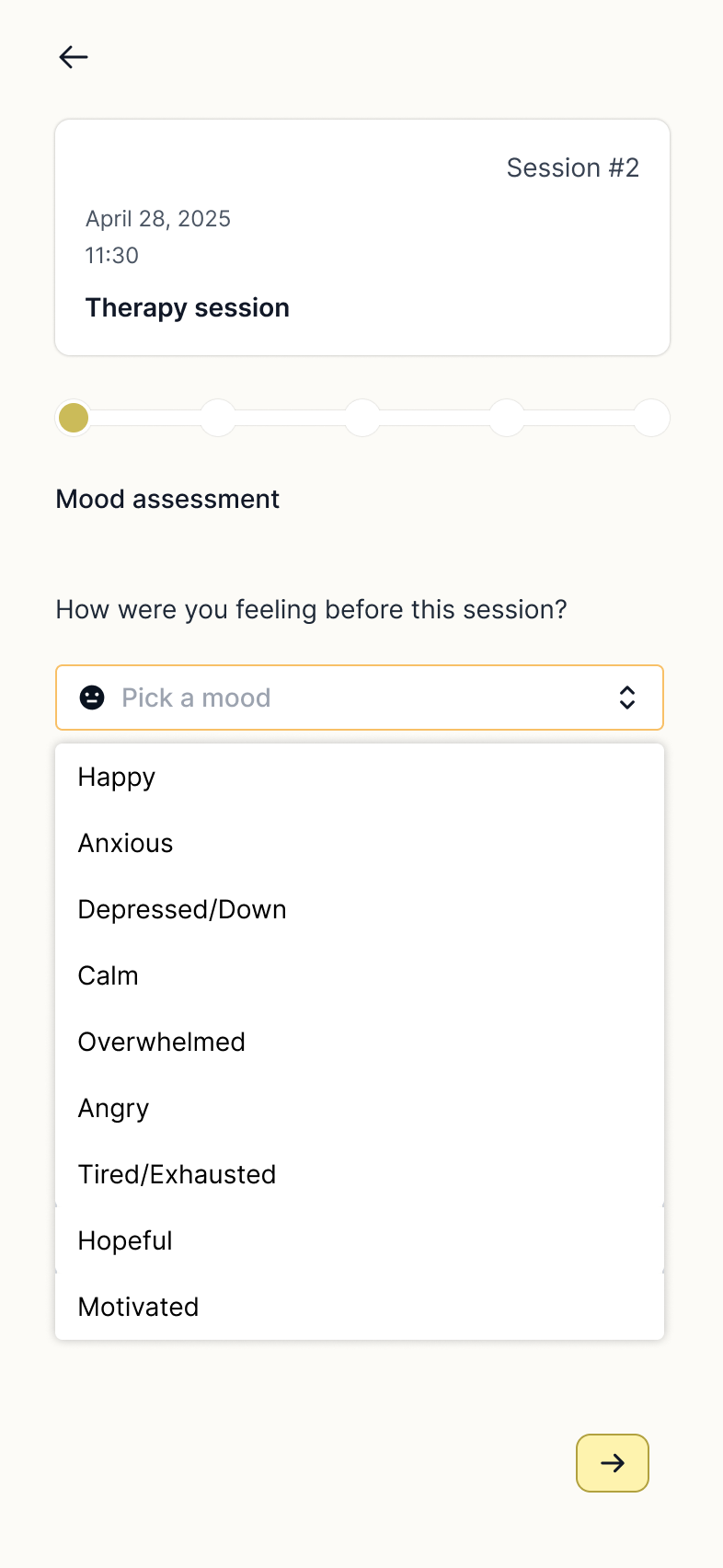
Task: Advance with the yellow arrow button
Action: [x=612, y=1463]
